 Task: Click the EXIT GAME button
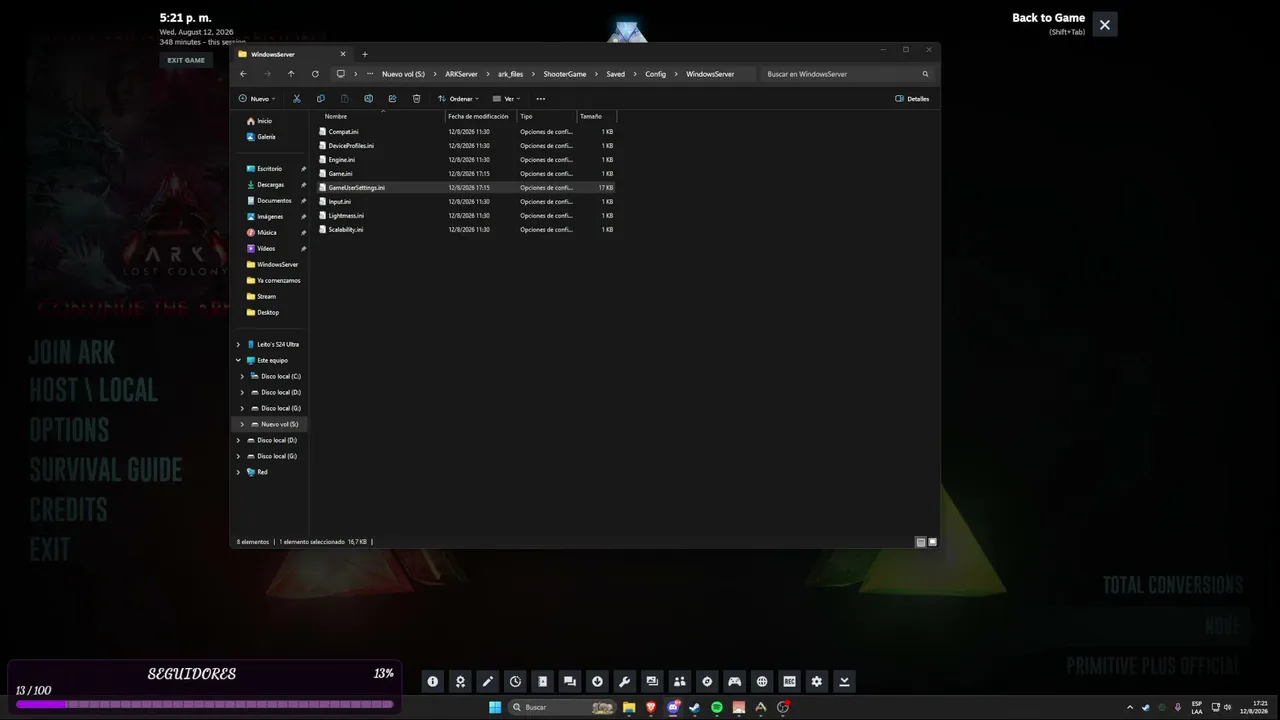186,60
